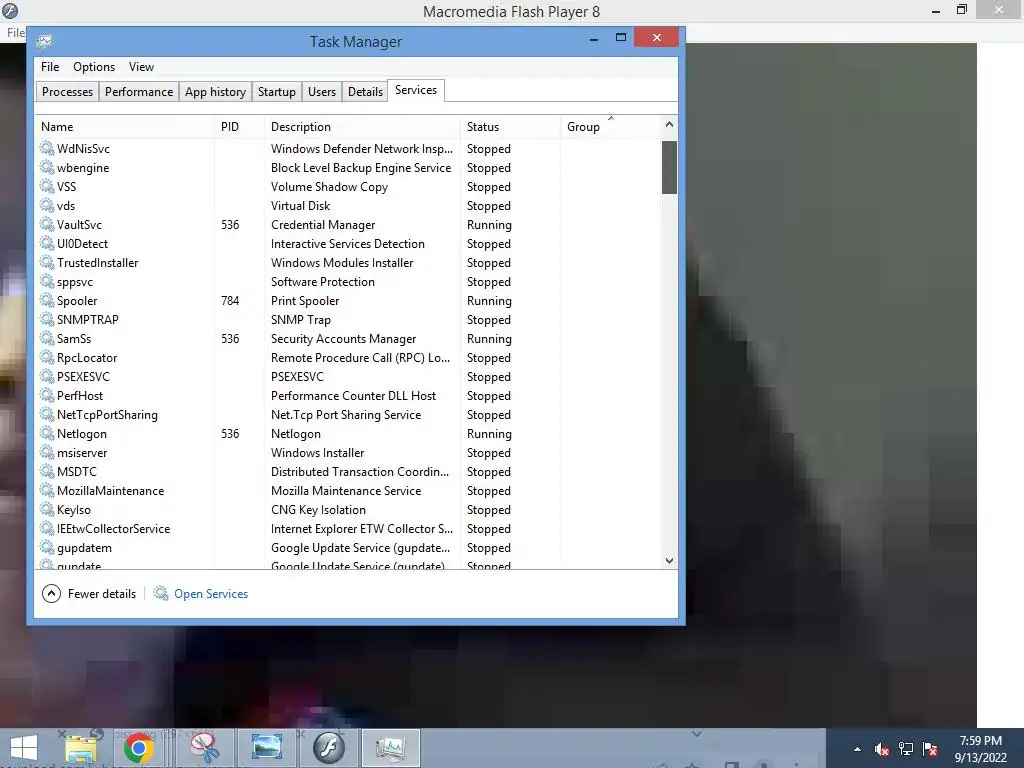Screen dimensions: 1024x768
Task: Open the View menu in Task Manager
Action: pos(141,67)
